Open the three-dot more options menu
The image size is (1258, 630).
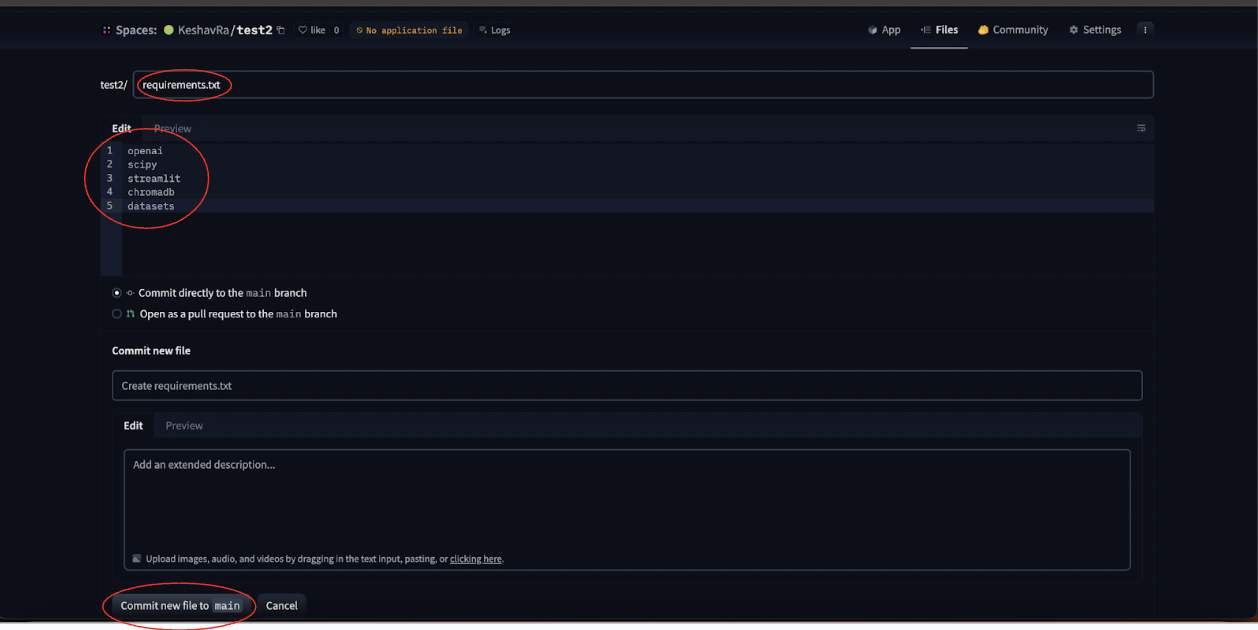coord(1145,30)
